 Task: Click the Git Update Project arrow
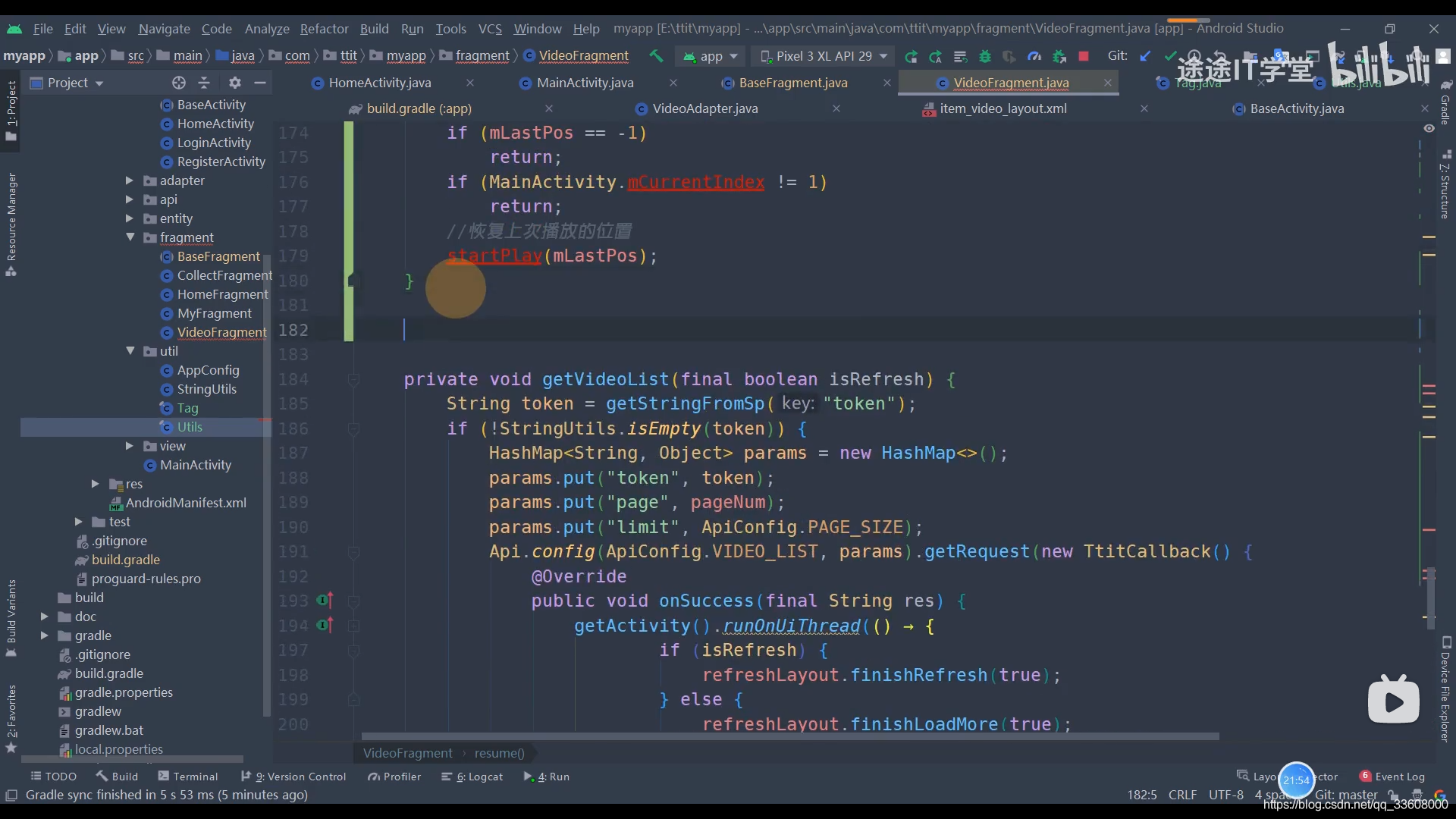1146,55
